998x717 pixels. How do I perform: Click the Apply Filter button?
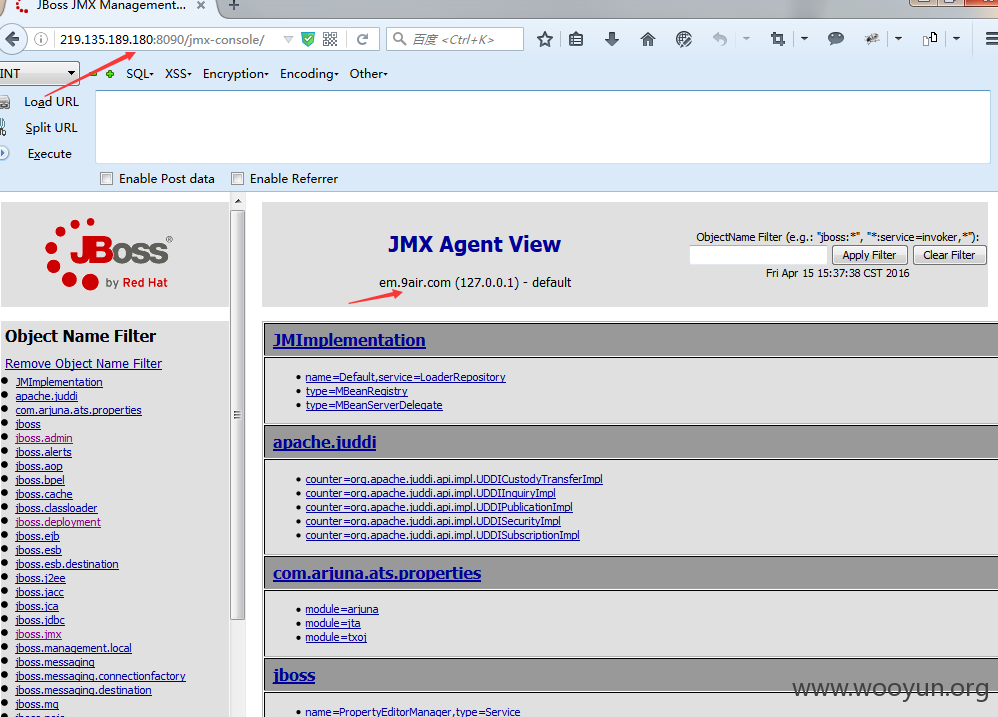point(869,255)
